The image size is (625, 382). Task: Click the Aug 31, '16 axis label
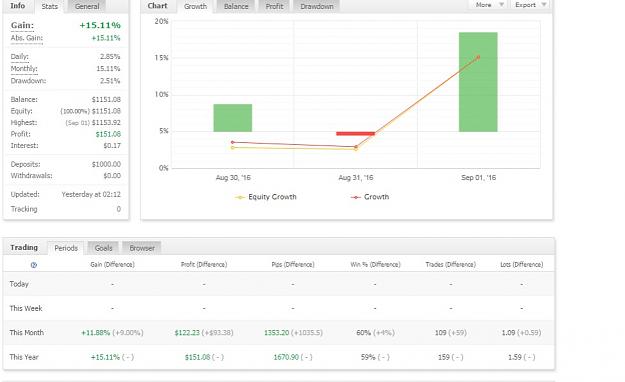pyautogui.click(x=356, y=178)
